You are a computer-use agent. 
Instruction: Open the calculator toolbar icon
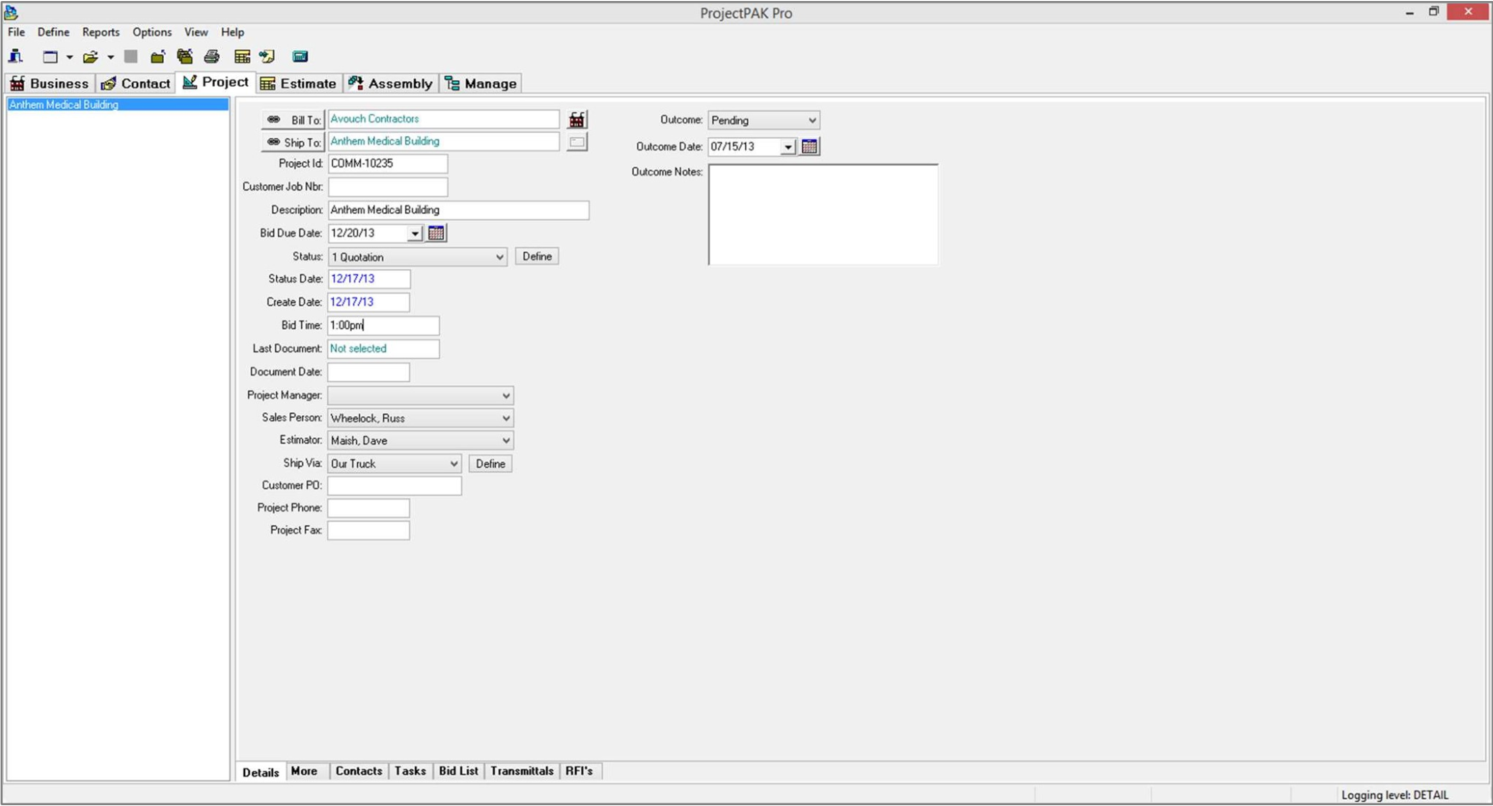coord(300,57)
